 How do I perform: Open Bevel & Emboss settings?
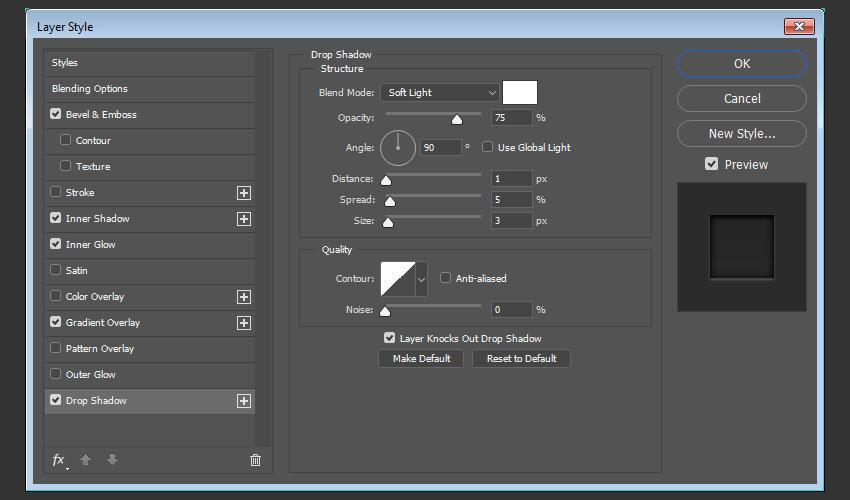point(101,114)
